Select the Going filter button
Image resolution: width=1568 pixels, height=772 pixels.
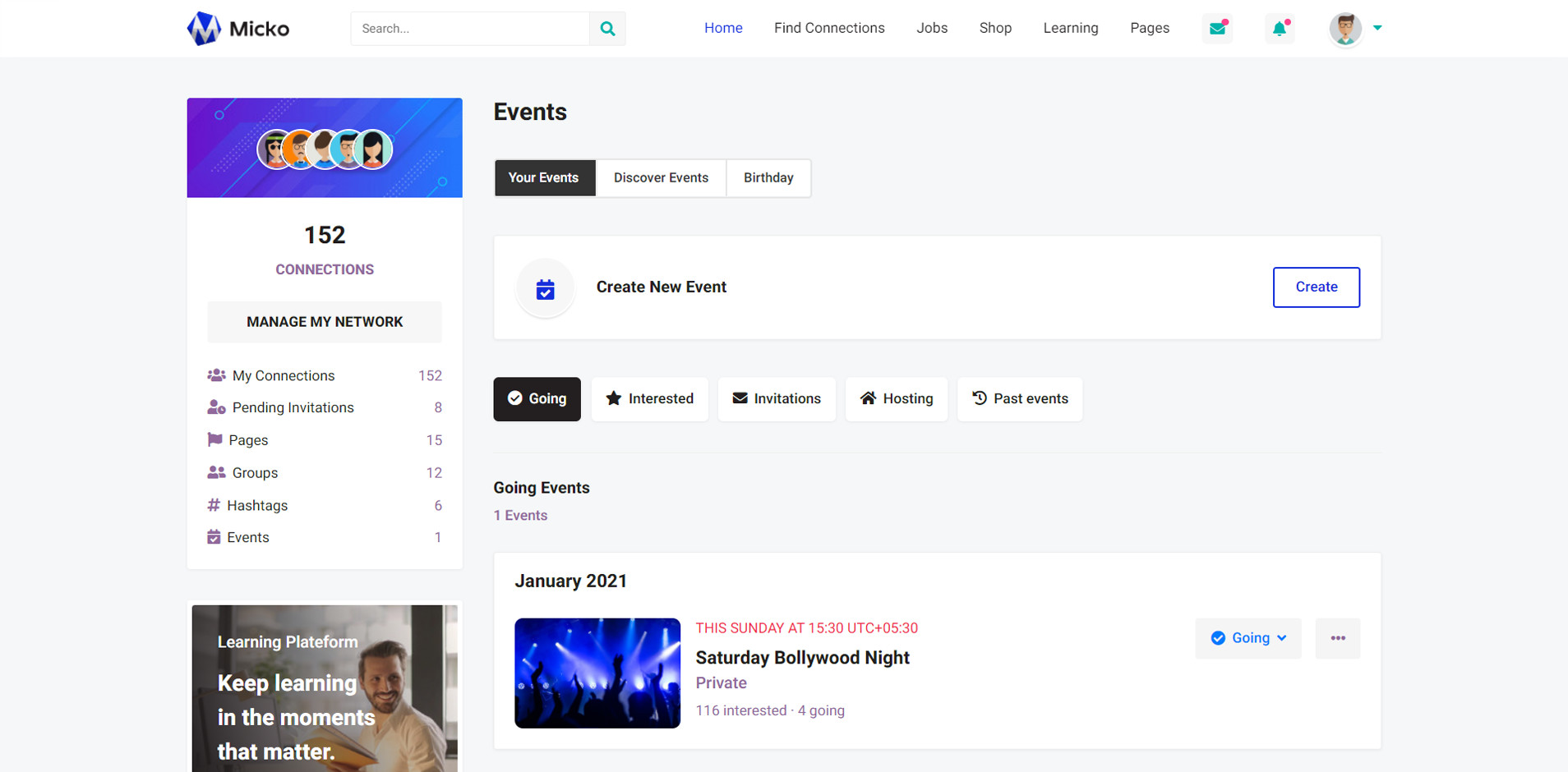(537, 399)
